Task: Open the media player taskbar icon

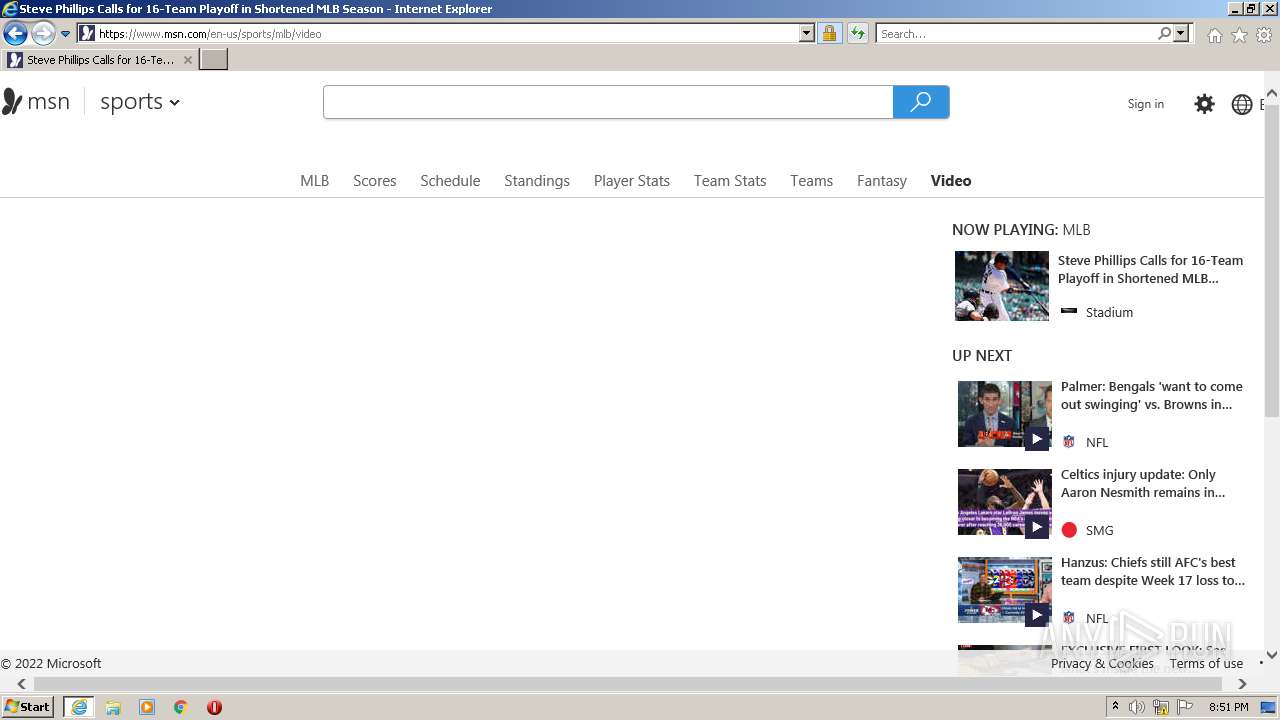Action: pyautogui.click(x=147, y=707)
